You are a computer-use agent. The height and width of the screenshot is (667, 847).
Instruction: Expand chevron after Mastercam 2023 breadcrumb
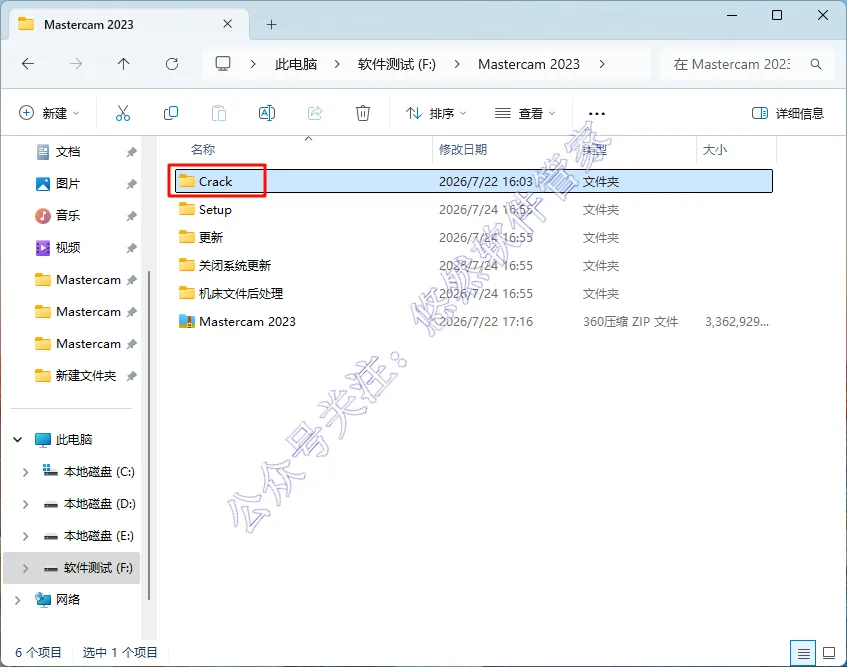click(x=602, y=64)
